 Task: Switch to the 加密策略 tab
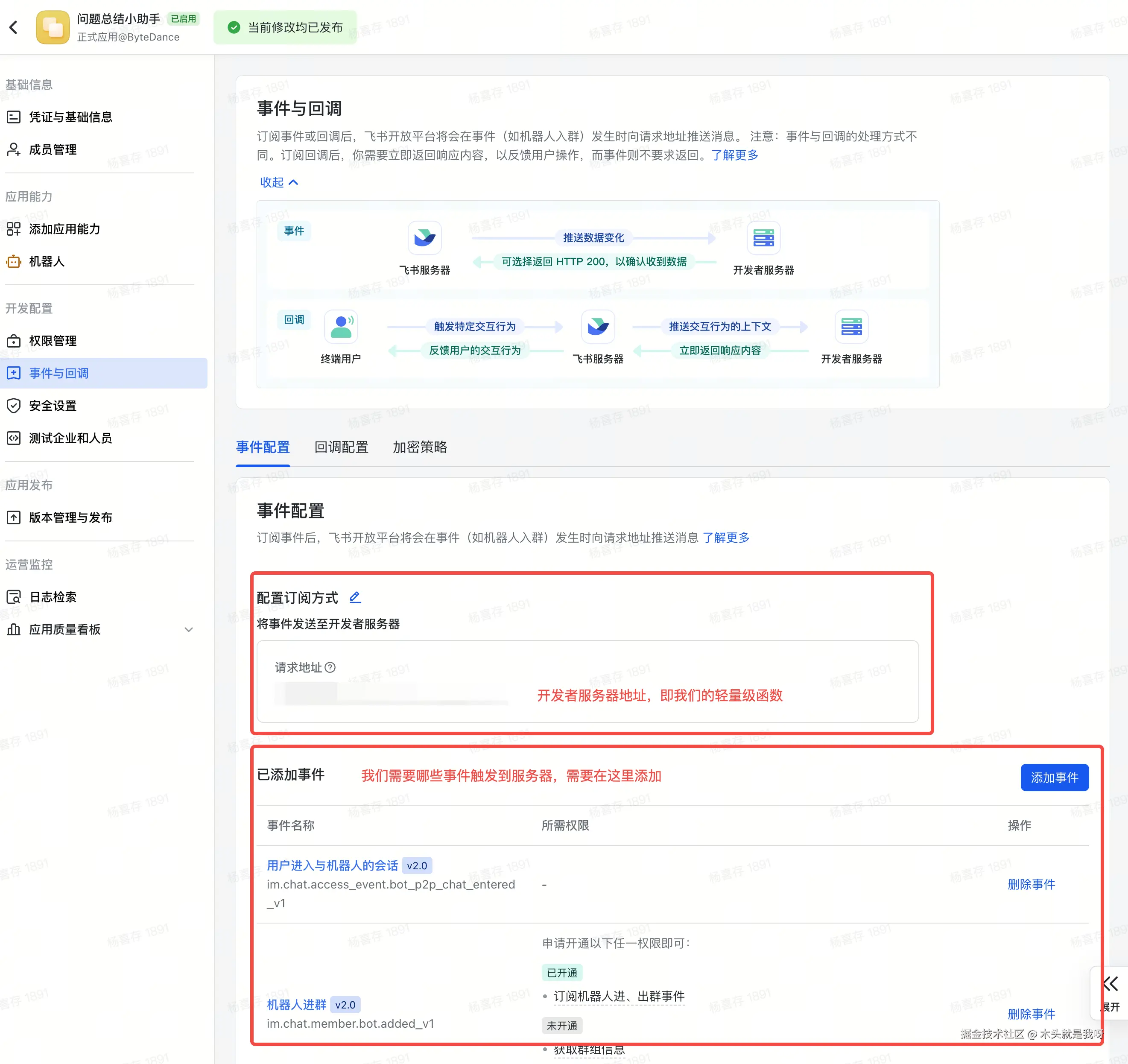[419, 447]
